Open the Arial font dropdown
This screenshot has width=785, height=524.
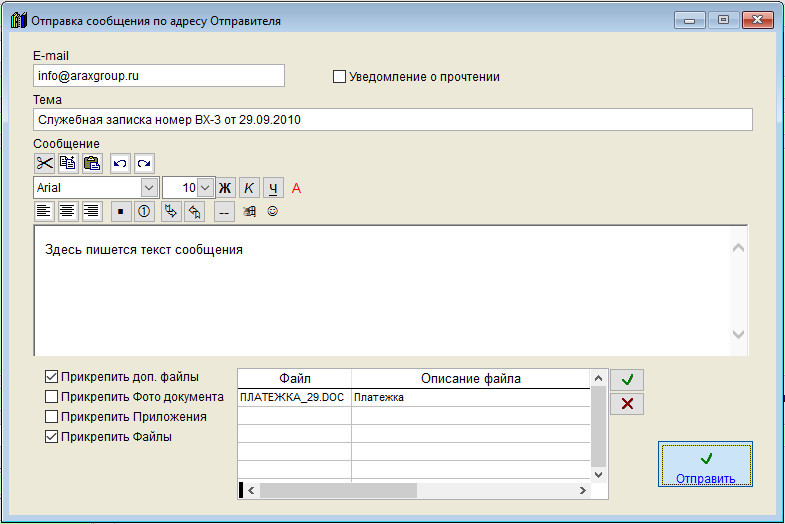coord(149,187)
